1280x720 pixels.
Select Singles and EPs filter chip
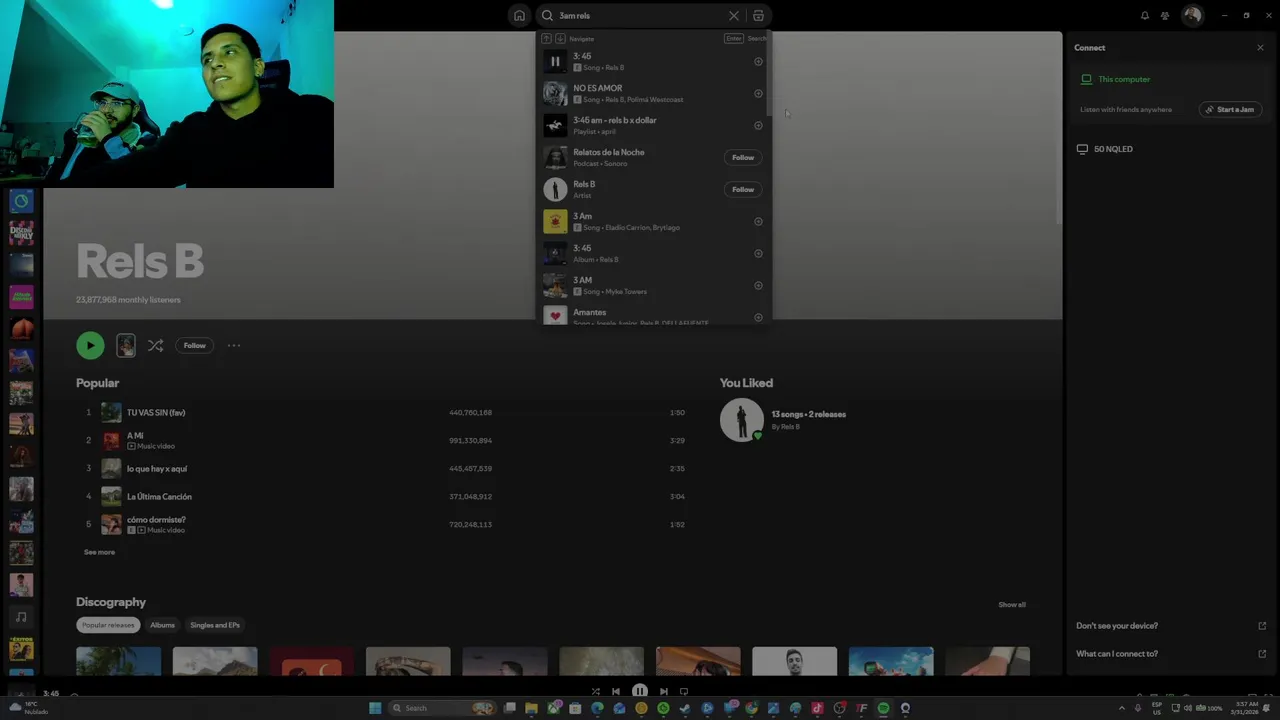pos(215,625)
